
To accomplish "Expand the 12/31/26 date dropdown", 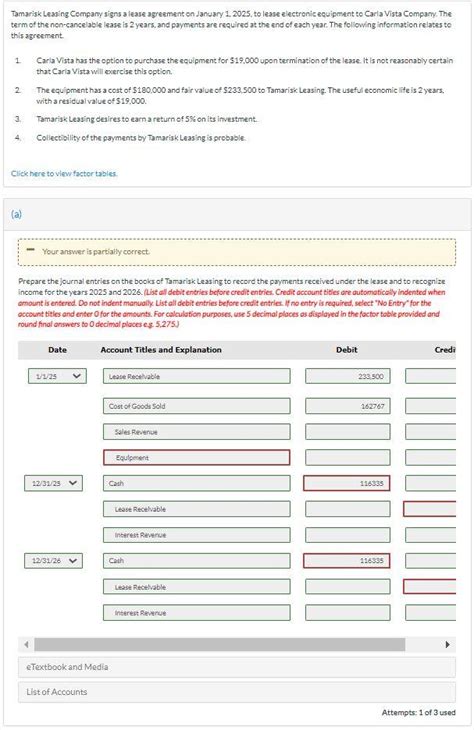I will [x=54, y=561].
